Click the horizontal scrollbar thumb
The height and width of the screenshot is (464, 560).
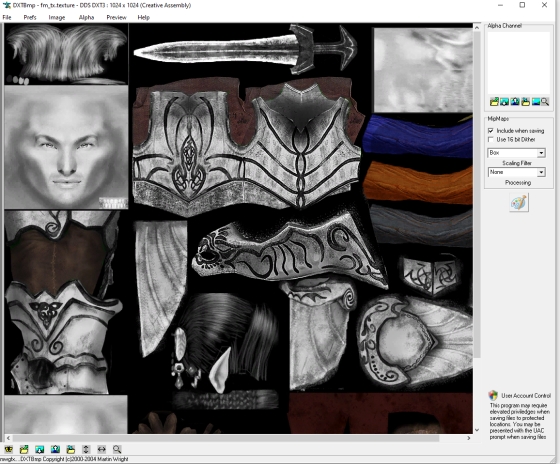point(226,438)
